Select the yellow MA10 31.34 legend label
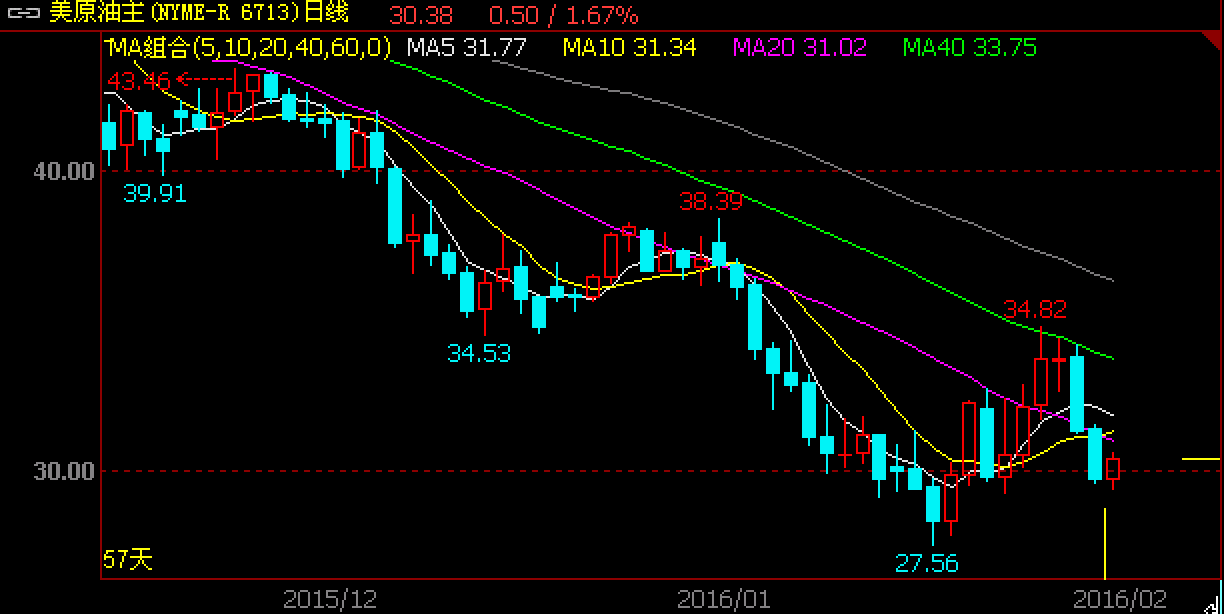This screenshot has width=1224, height=614. coord(629,47)
